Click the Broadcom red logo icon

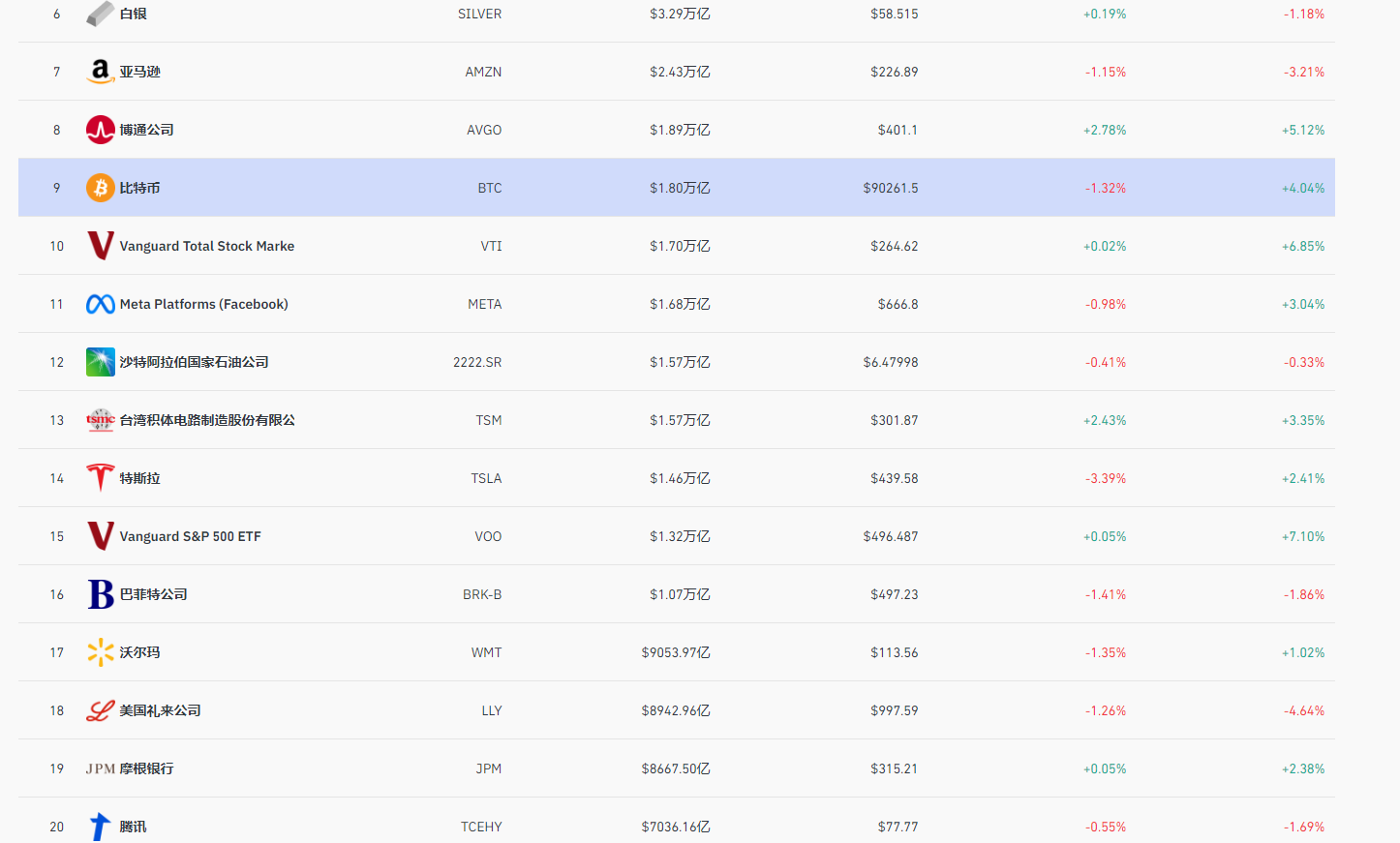[100, 130]
